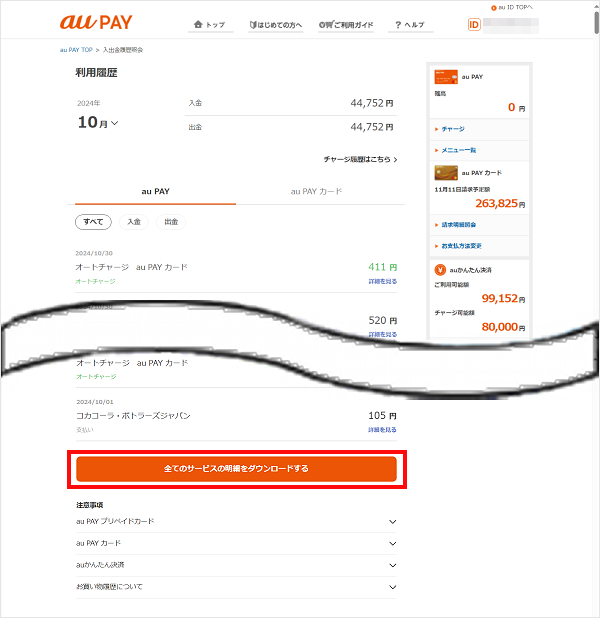Click the au PAY logo
600x618 pixels.
[x=96, y=22]
